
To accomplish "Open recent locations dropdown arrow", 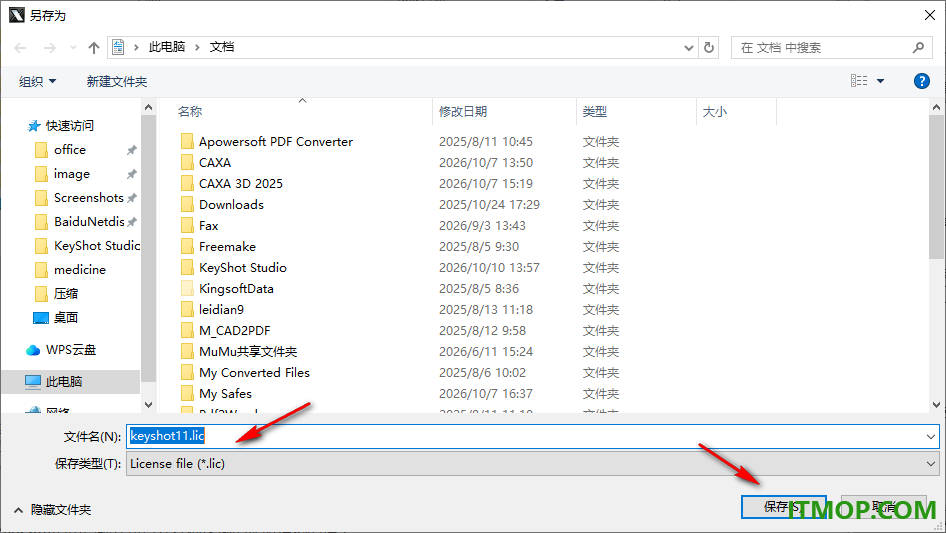I will [73, 48].
